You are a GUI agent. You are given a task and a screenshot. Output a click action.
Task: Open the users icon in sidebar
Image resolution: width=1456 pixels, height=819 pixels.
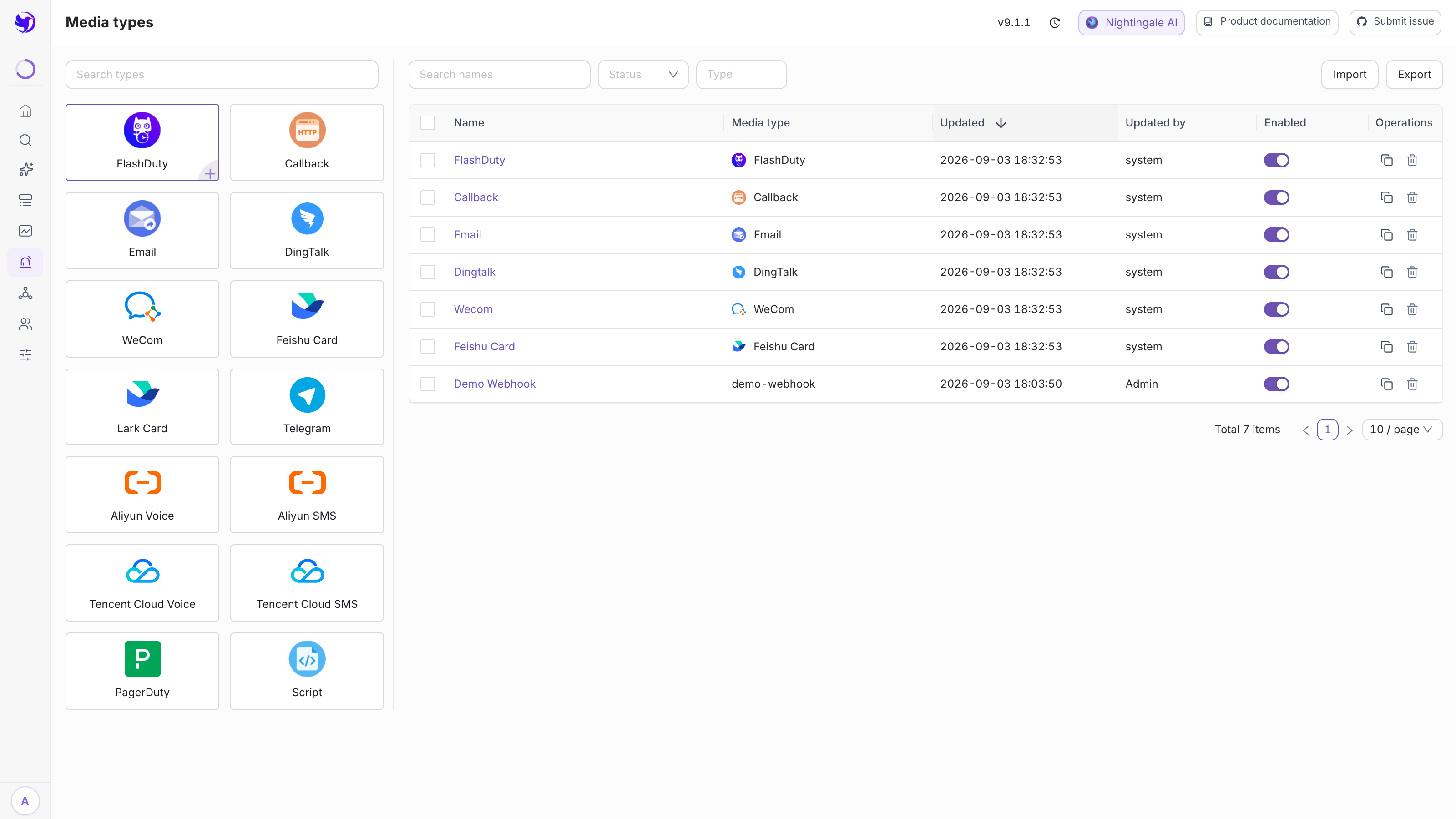(25, 324)
